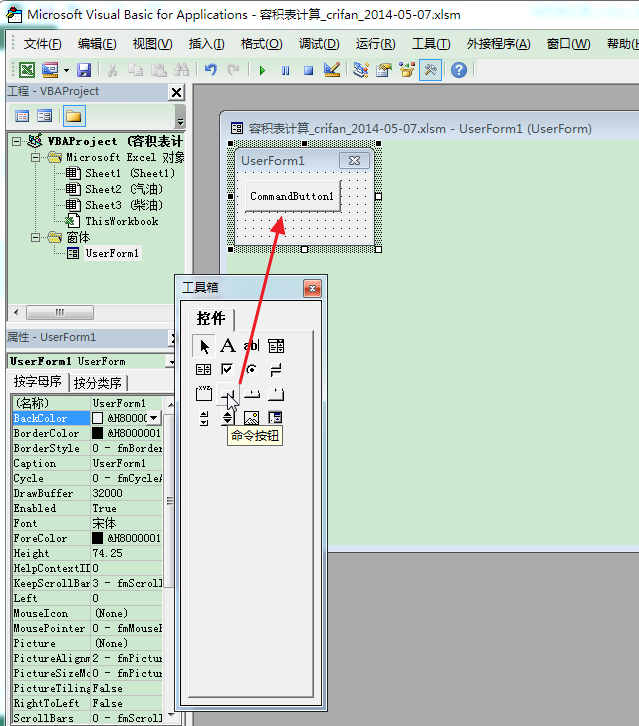Close the 工程 - VBAProject panel
The width and height of the screenshot is (639, 726).
coord(176,92)
